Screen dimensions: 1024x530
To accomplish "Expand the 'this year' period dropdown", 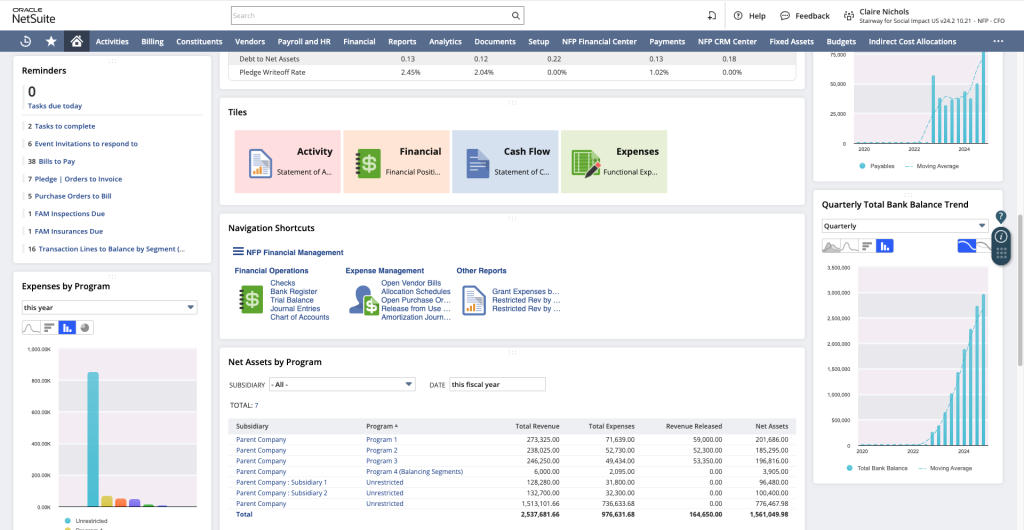I will click(109, 308).
